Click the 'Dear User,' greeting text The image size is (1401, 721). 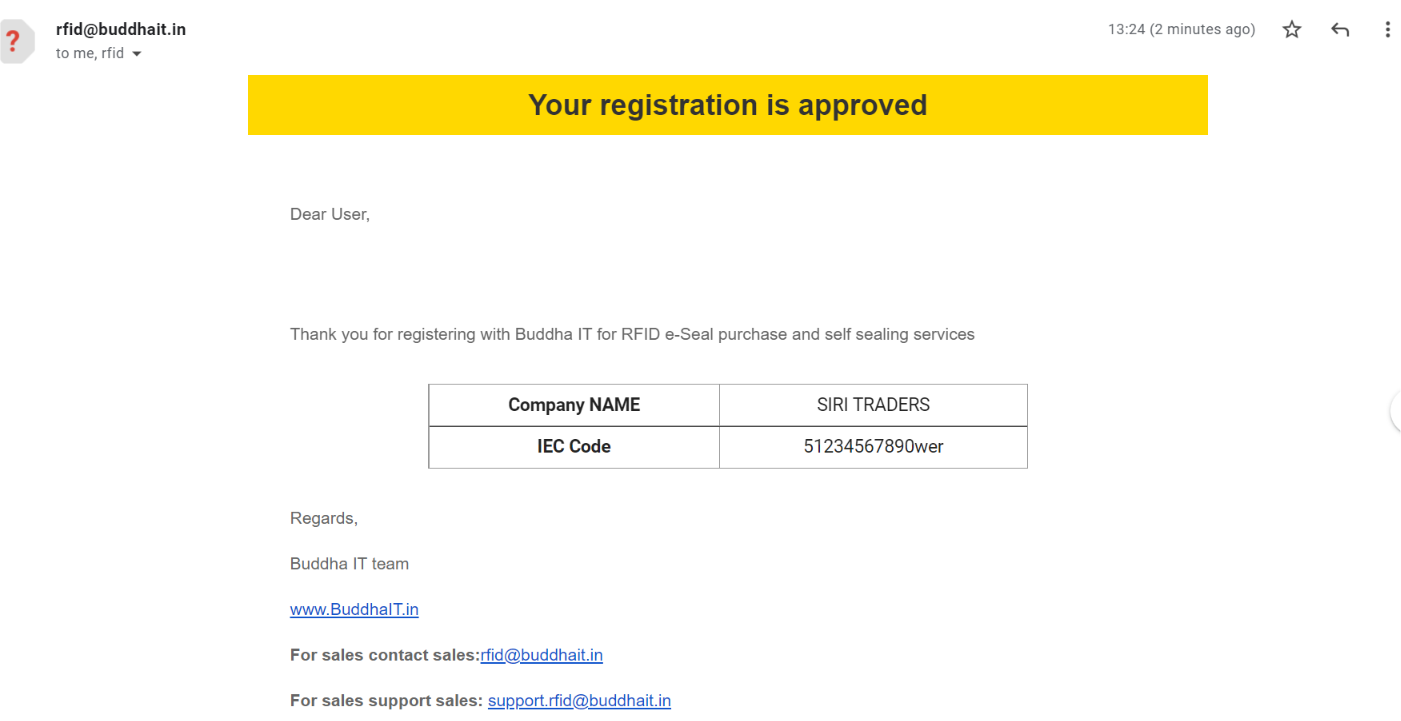coord(330,214)
